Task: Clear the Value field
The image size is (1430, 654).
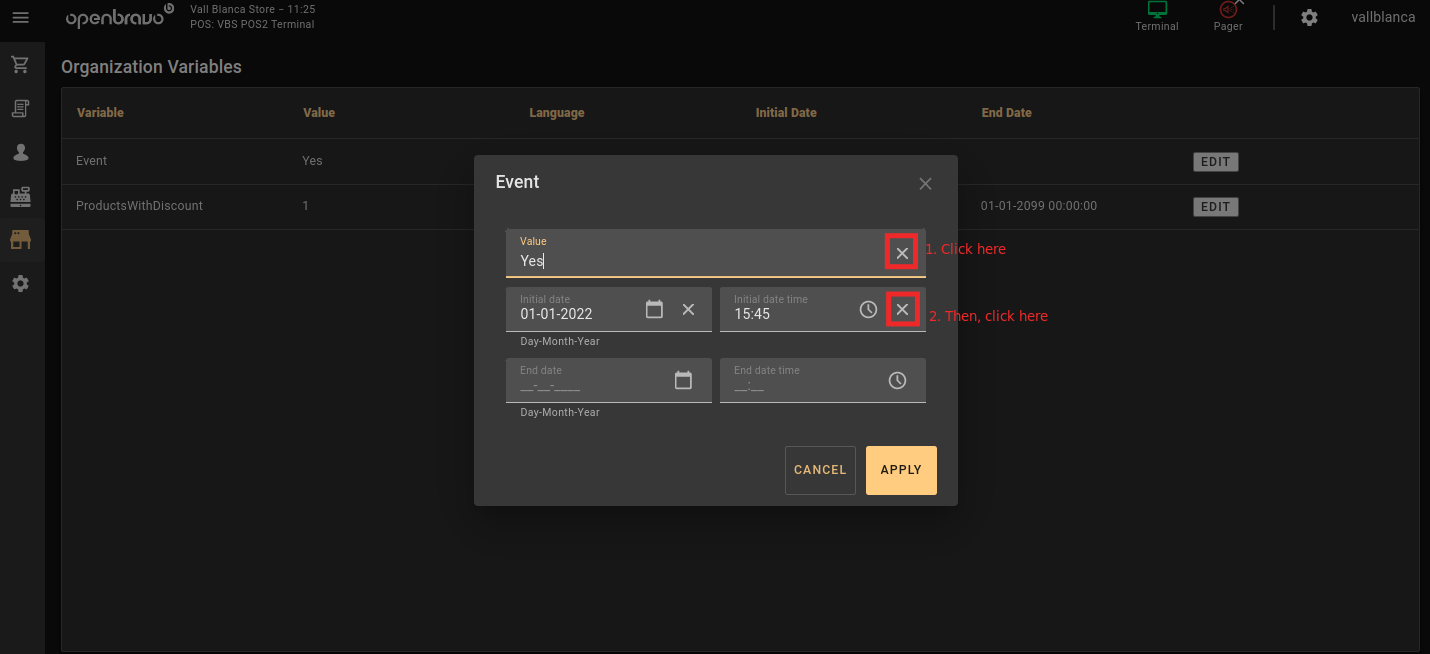Action: (902, 253)
